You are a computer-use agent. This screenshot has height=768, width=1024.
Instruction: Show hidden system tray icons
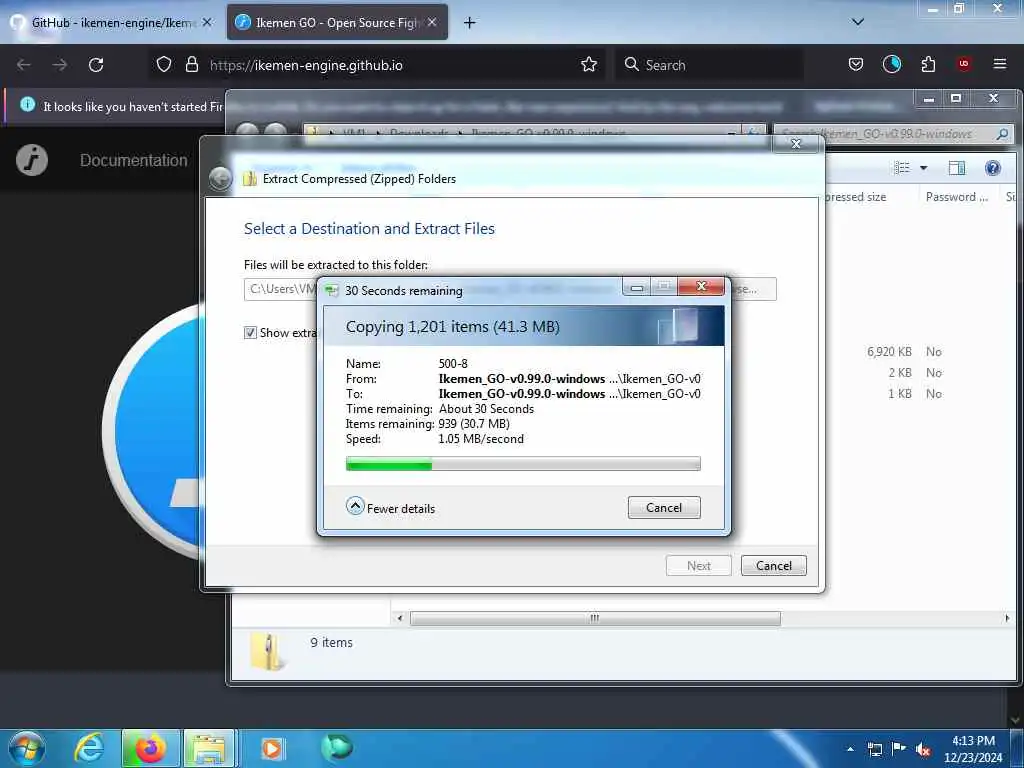850,748
